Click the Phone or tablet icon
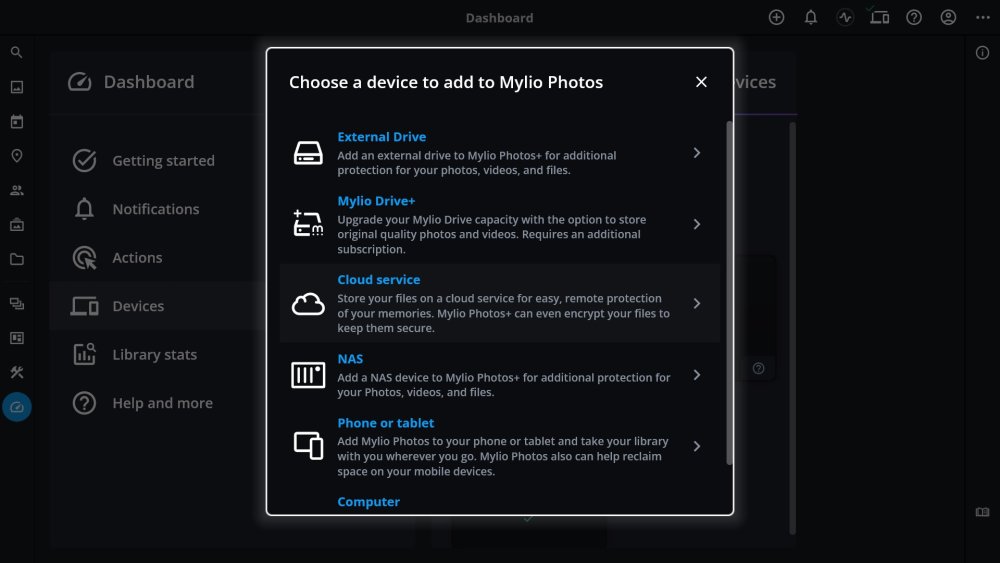The width and height of the screenshot is (1000, 563). click(308, 446)
